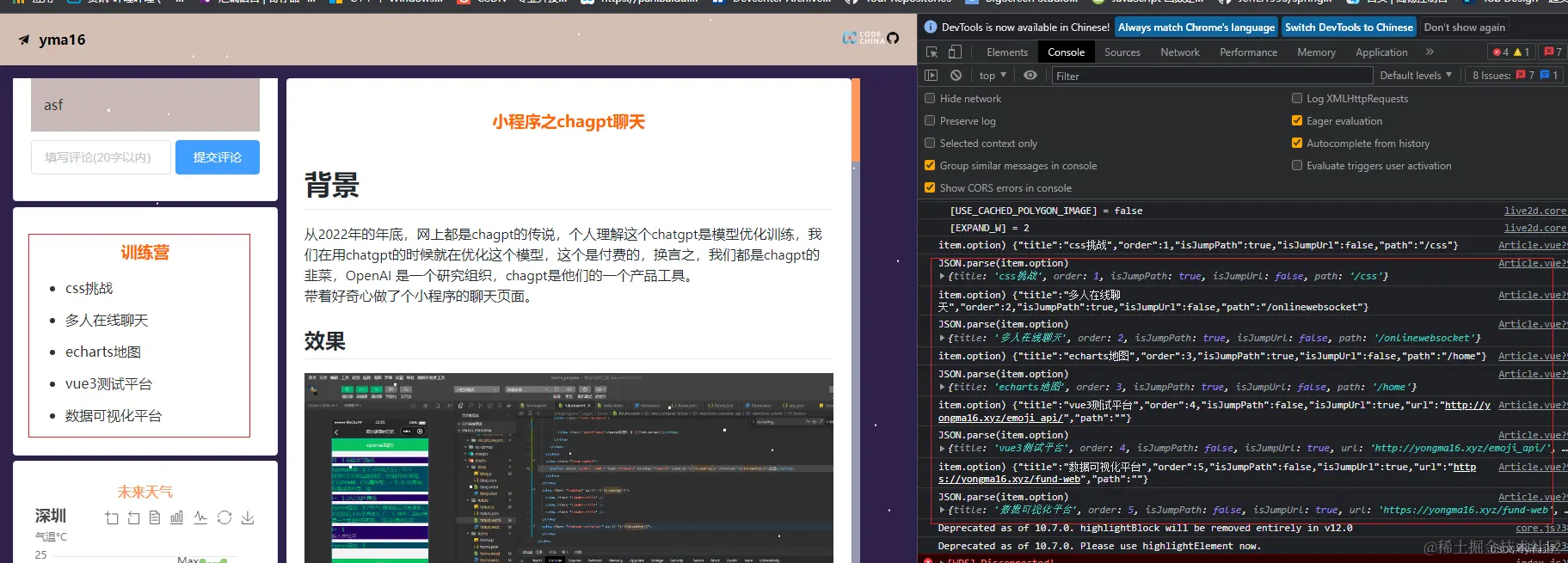This screenshot has height=563, width=1568.
Task: Open the Application tab
Action: coord(1381,52)
